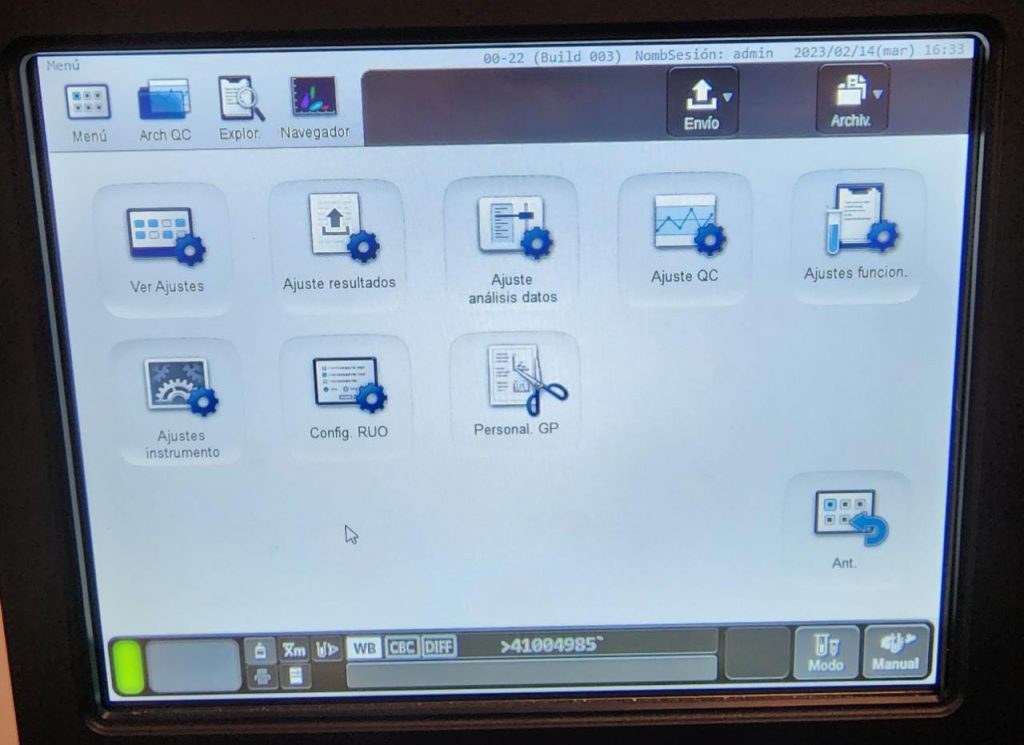The image size is (1024, 745).
Task: Select the WB mode indicator
Action: [364, 648]
